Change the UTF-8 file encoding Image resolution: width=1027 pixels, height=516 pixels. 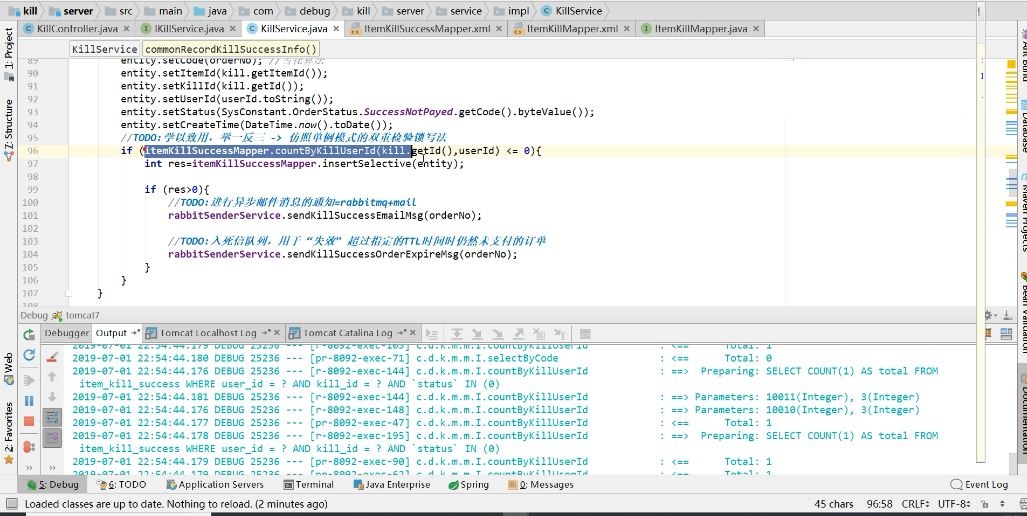[956, 504]
